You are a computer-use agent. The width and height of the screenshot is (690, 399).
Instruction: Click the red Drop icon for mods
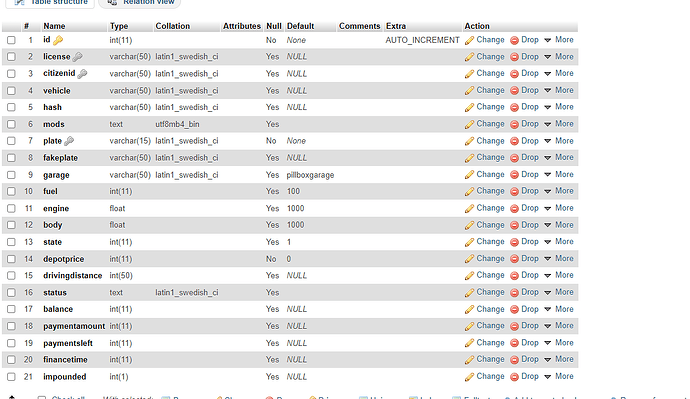click(514, 124)
